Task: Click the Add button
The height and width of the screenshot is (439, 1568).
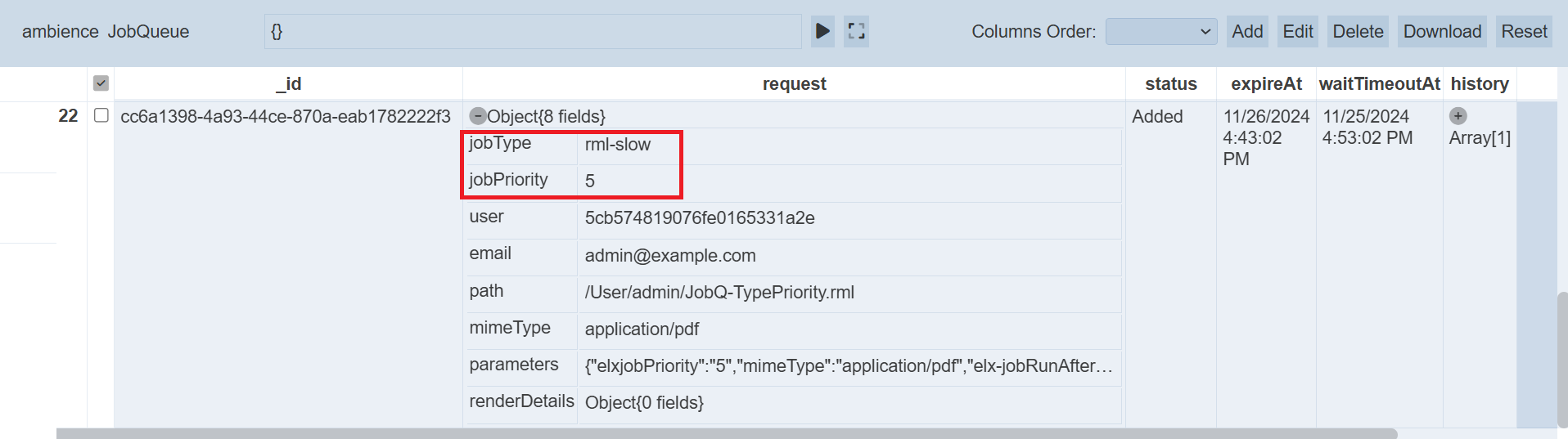Action: [x=1246, y=32]
